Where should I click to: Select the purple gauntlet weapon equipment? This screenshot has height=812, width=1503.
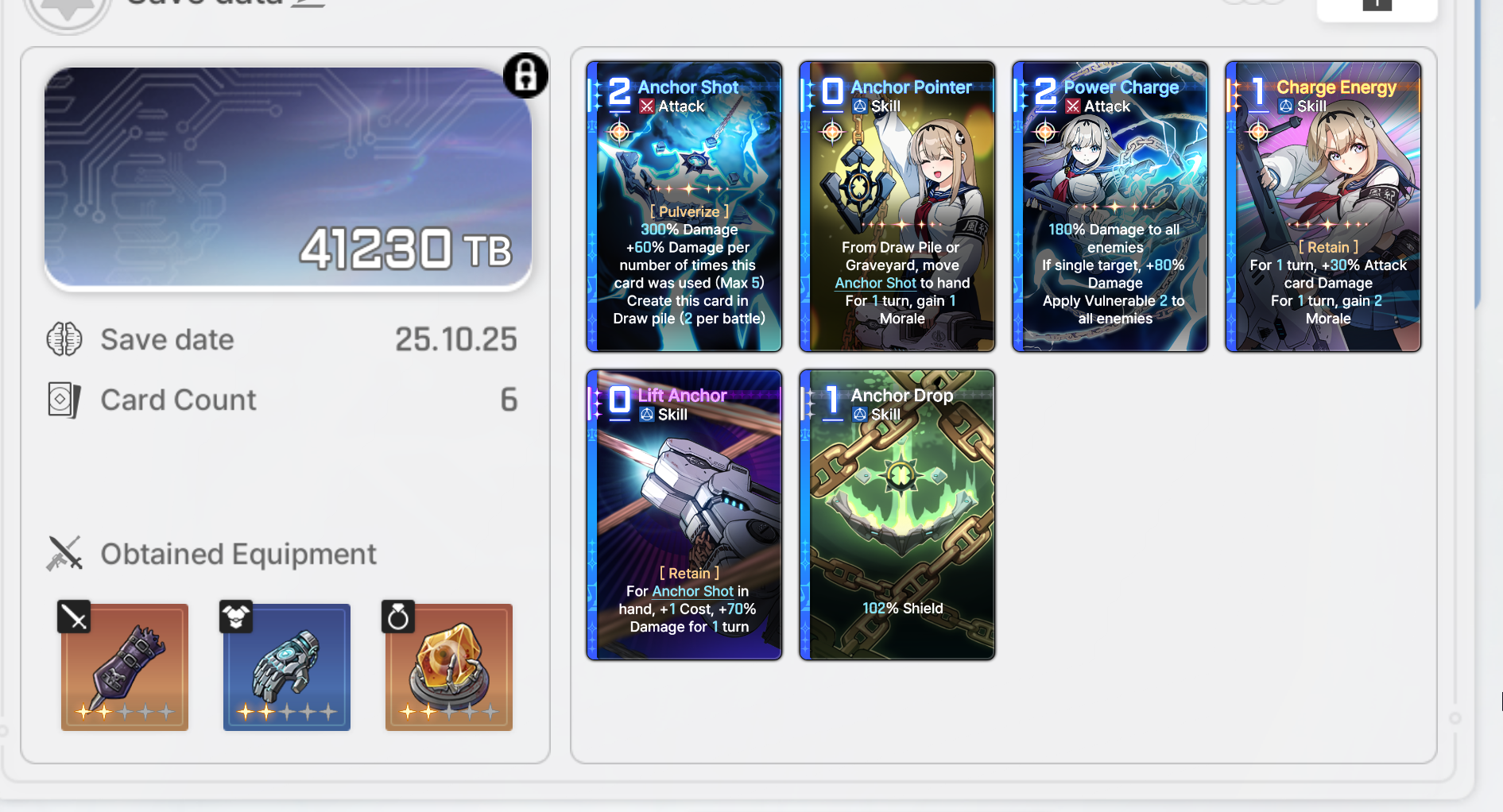125,667
